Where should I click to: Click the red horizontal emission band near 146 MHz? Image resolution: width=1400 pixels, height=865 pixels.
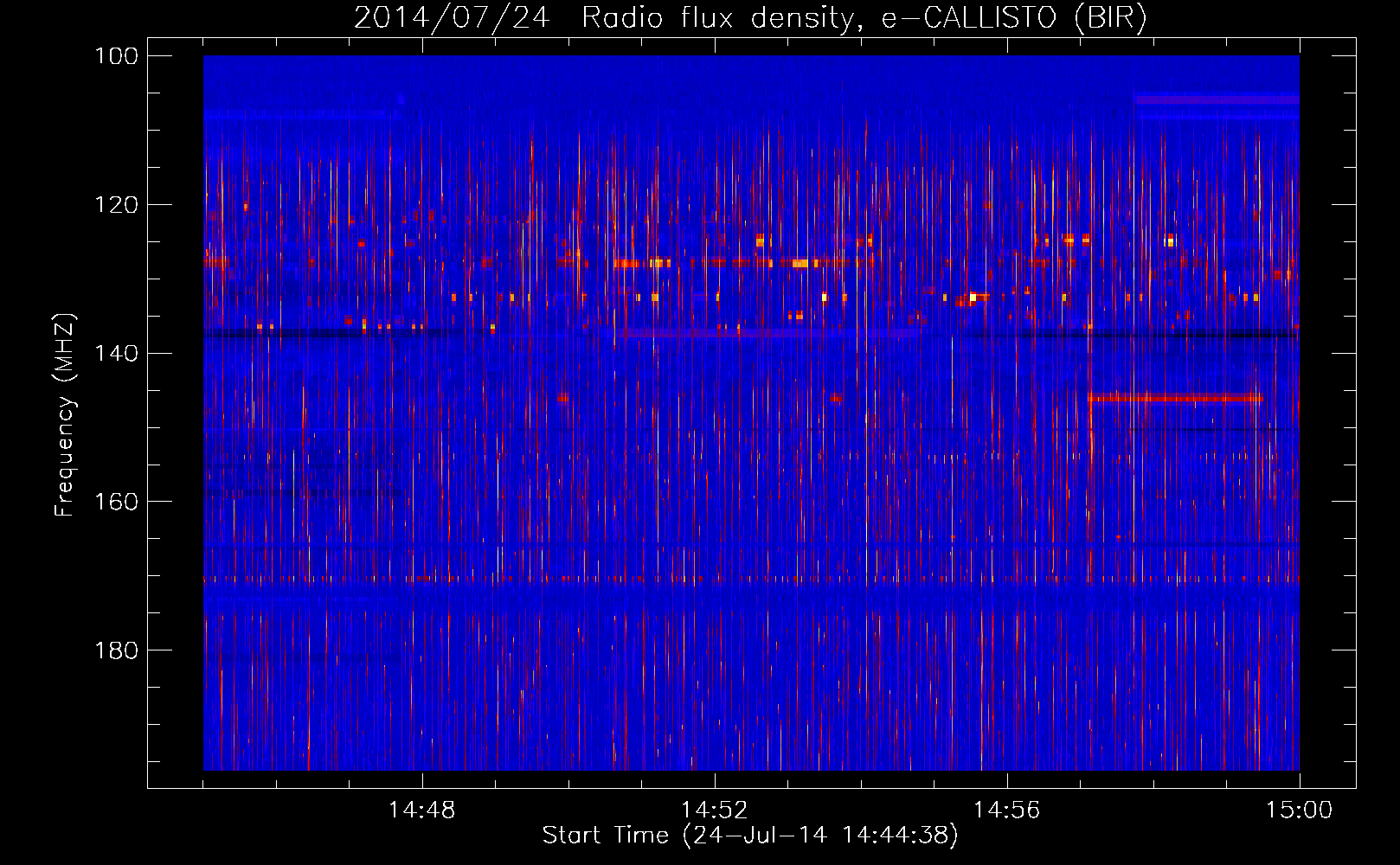[x=1176, y=398]
